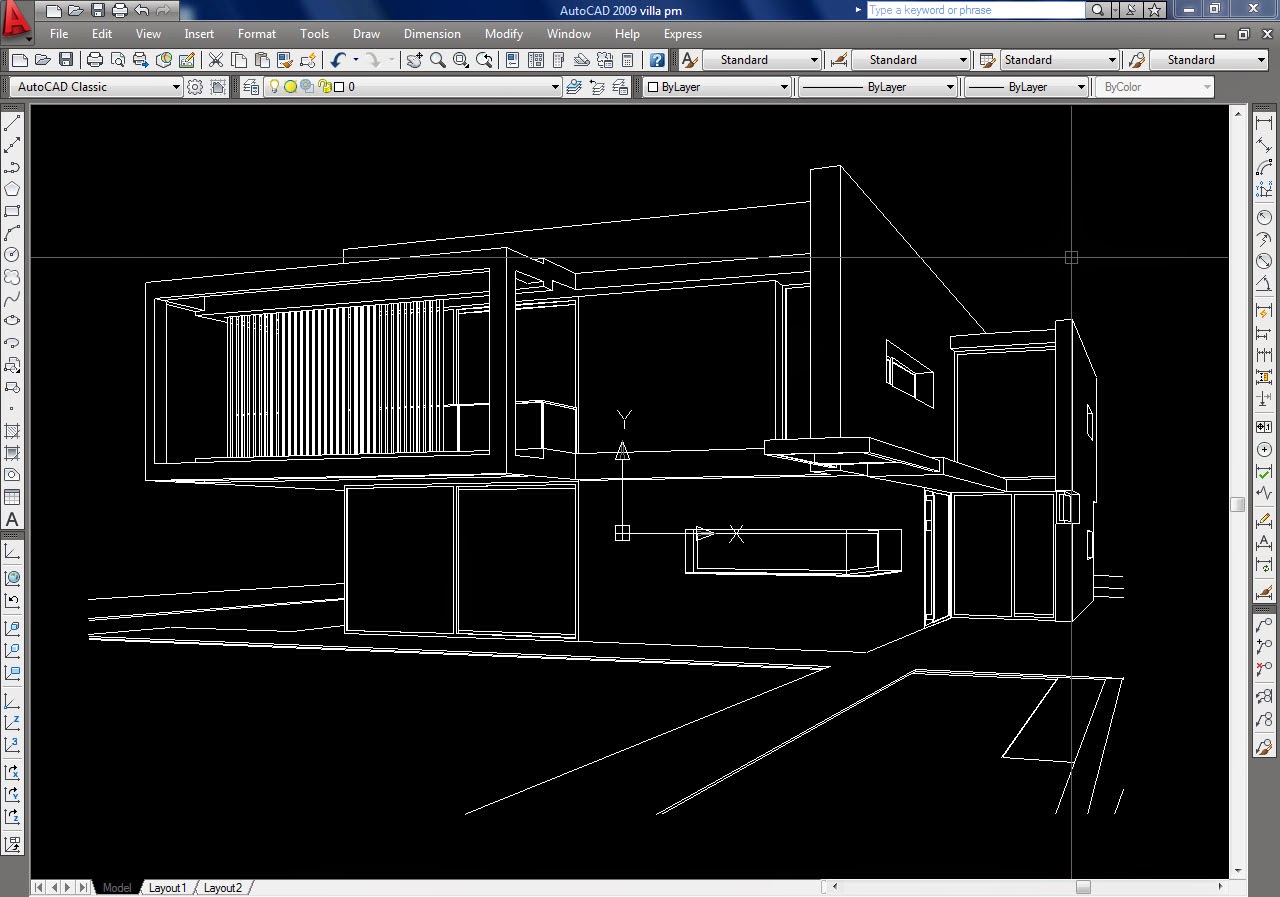Toggle layer 0 on or off via lightbulb
The height and width of the screenshot is (897, 1280).
coord(274,87)
